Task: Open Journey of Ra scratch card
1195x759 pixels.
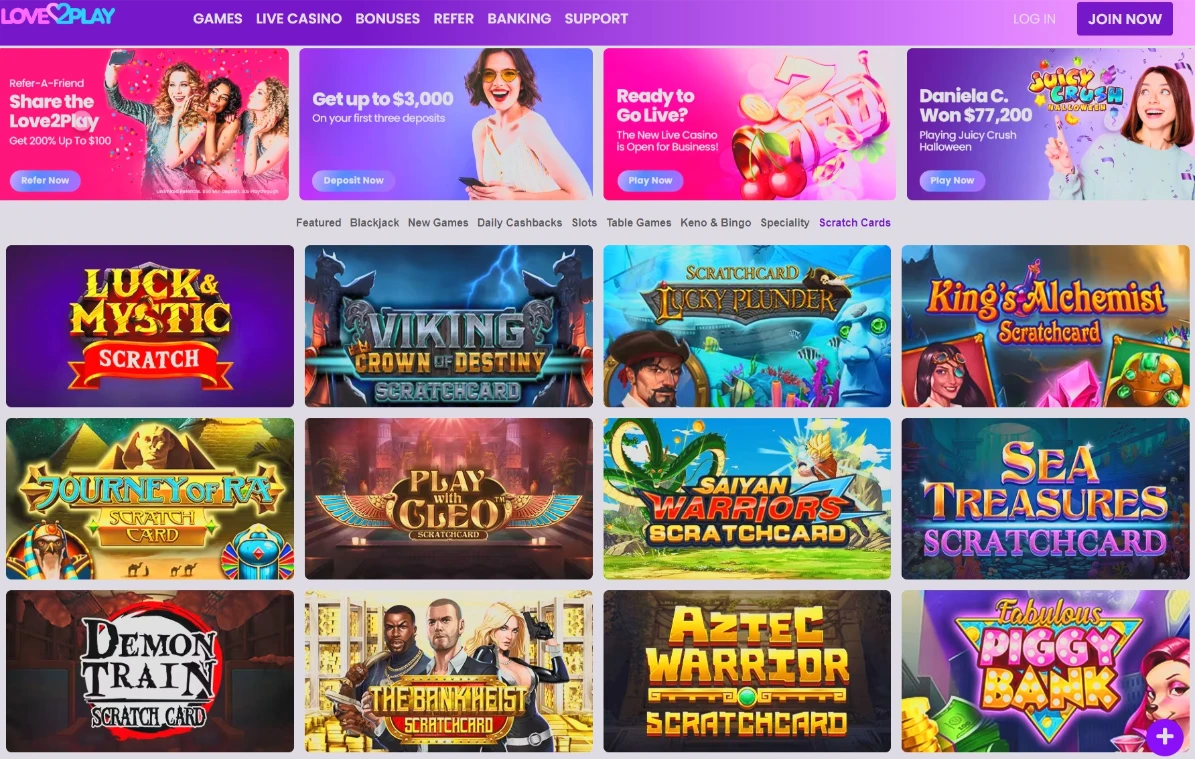Action: (149, 498)
